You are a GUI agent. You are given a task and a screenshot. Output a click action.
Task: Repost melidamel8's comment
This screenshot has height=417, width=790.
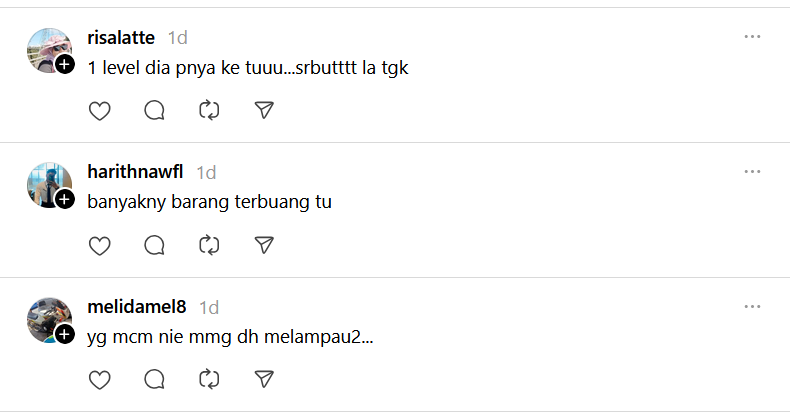pos(209,379)
